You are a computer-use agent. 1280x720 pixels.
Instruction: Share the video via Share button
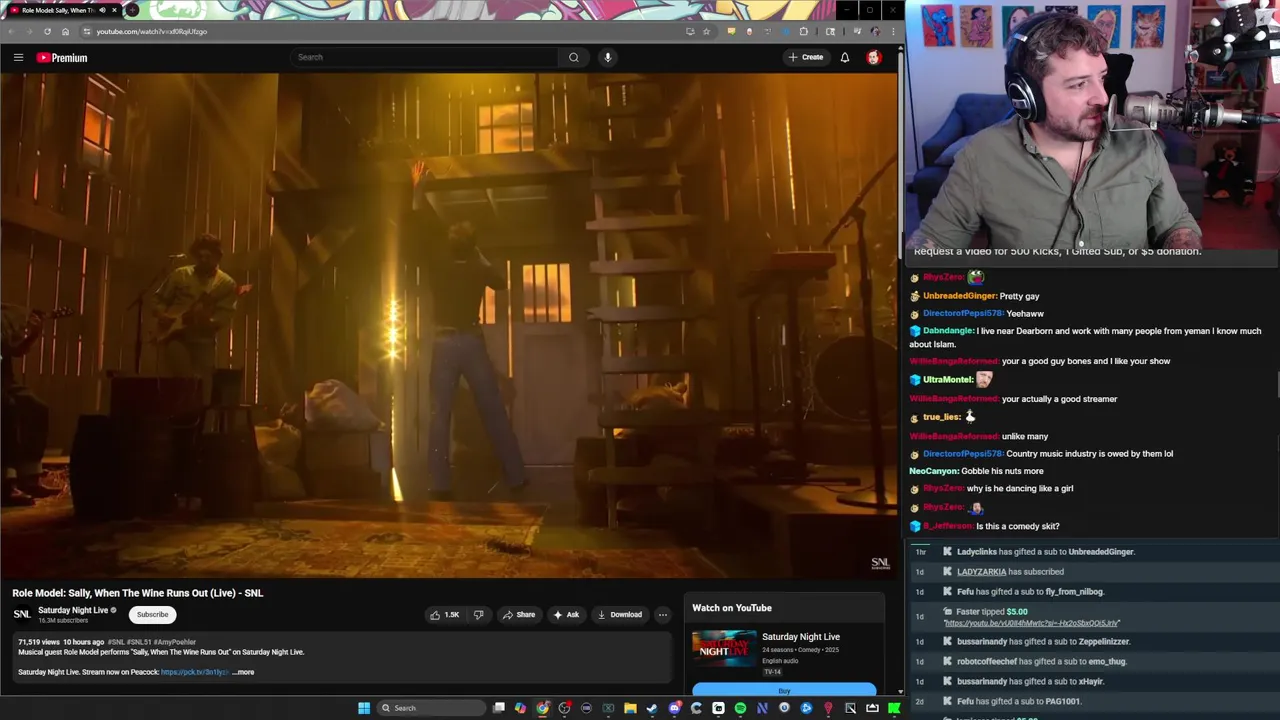pos(519,615)
